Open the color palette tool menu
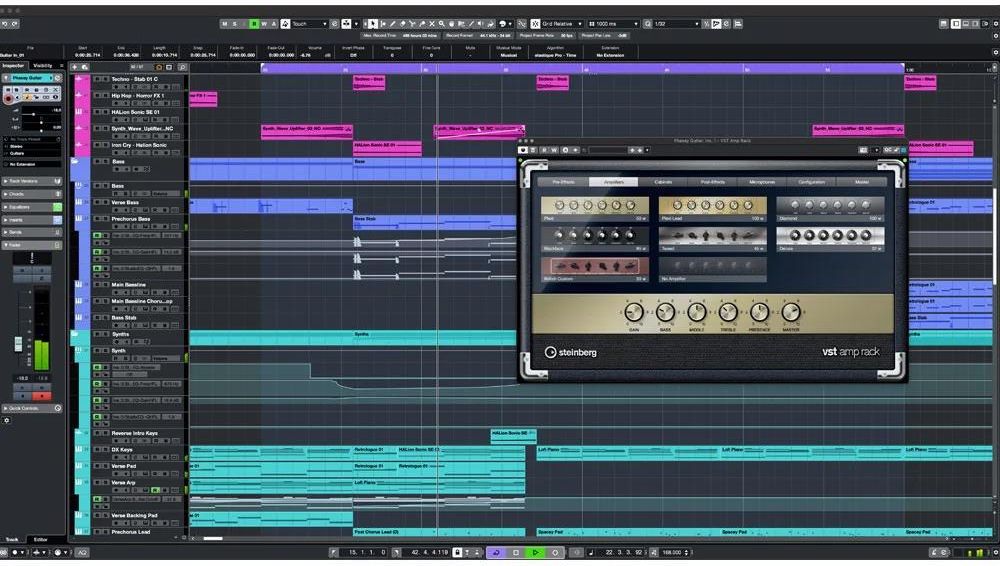The image size is (1000, 566). tap(506, 24)
